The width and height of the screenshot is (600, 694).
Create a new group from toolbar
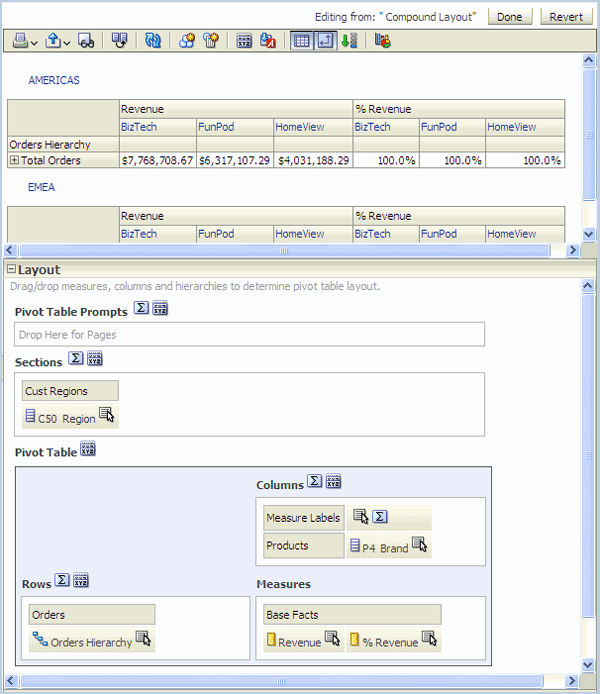pyautogui.click(x=187, y=41)
